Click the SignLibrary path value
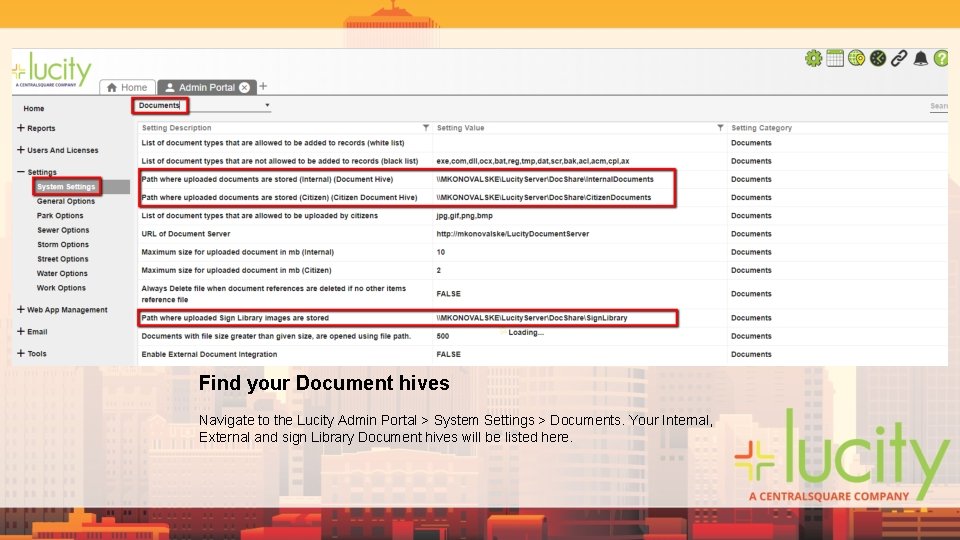Viewport: 960px width, 540px height. coord(532,318)
